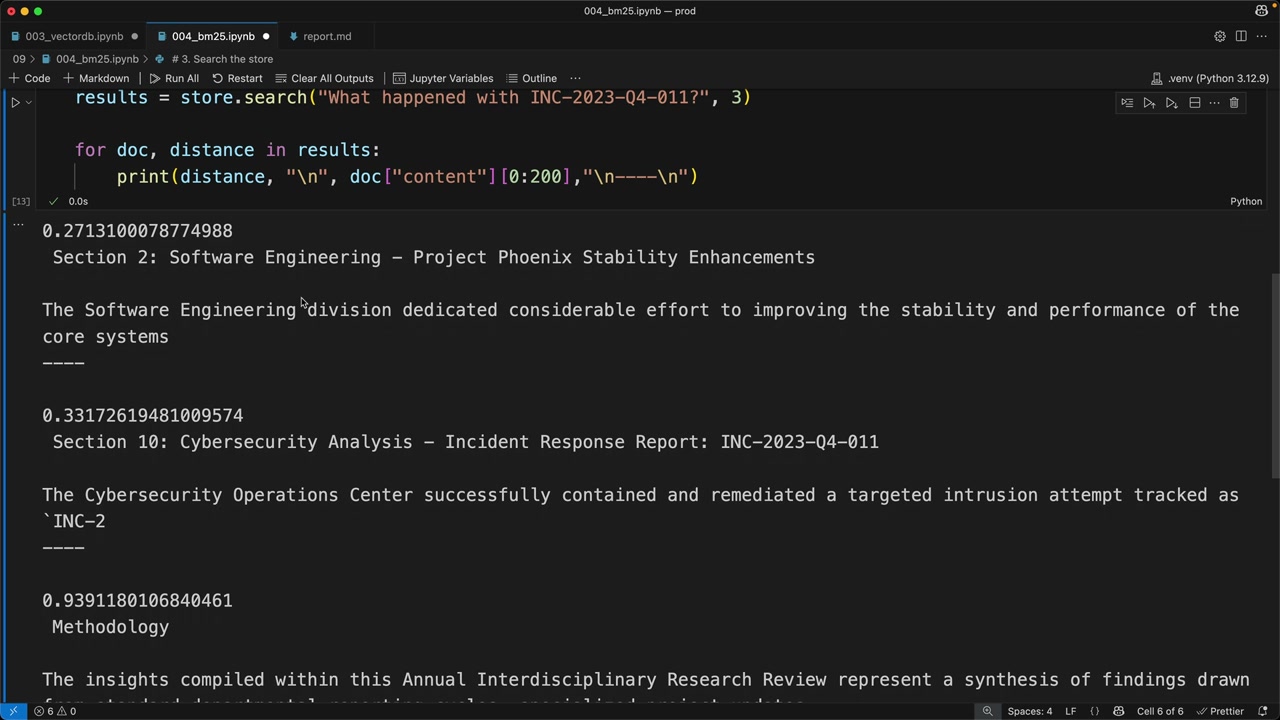
Task: Toggle the Outline view
Action: point(531,78)
